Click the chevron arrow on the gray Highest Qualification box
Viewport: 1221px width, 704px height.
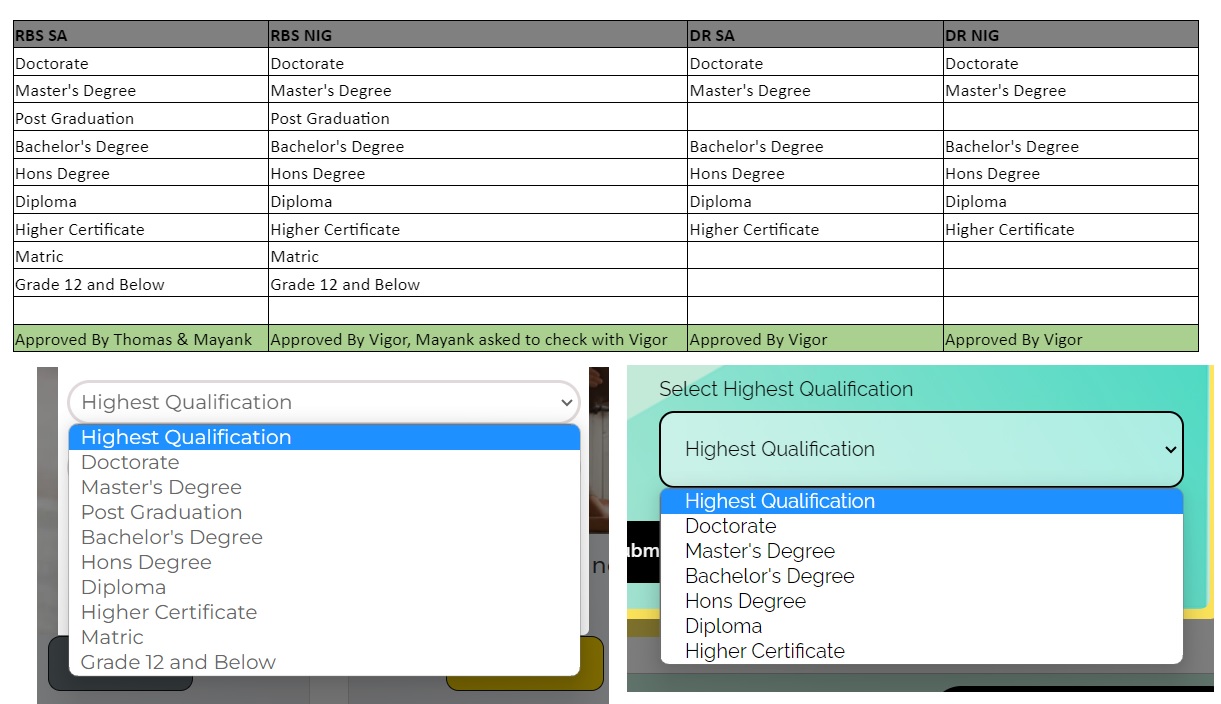[x=566, y=403]
